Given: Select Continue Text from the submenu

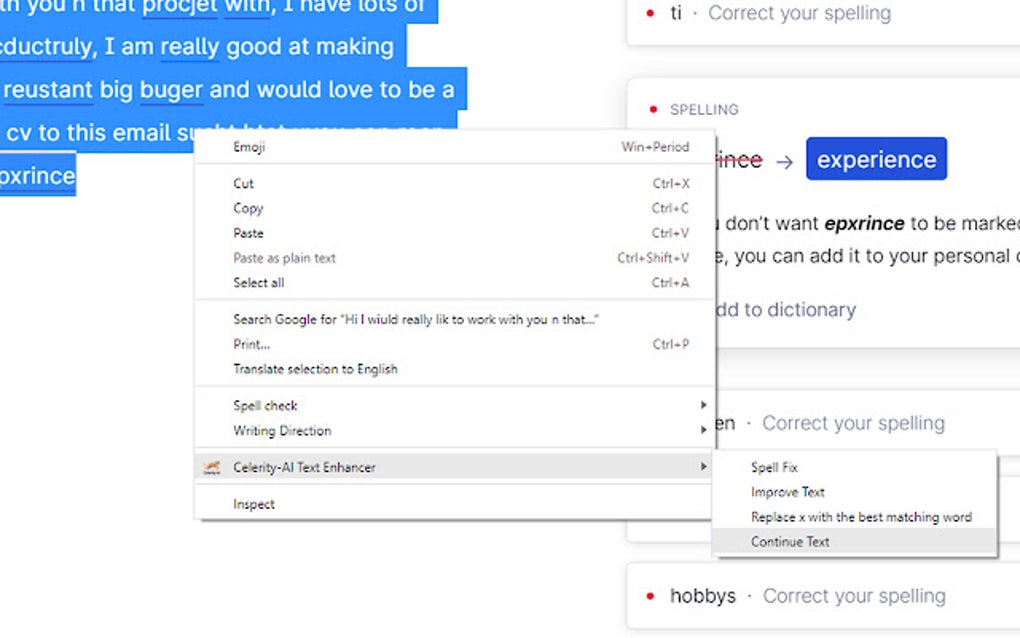Looking at the screenshot, I should click(x=789, y=541).
